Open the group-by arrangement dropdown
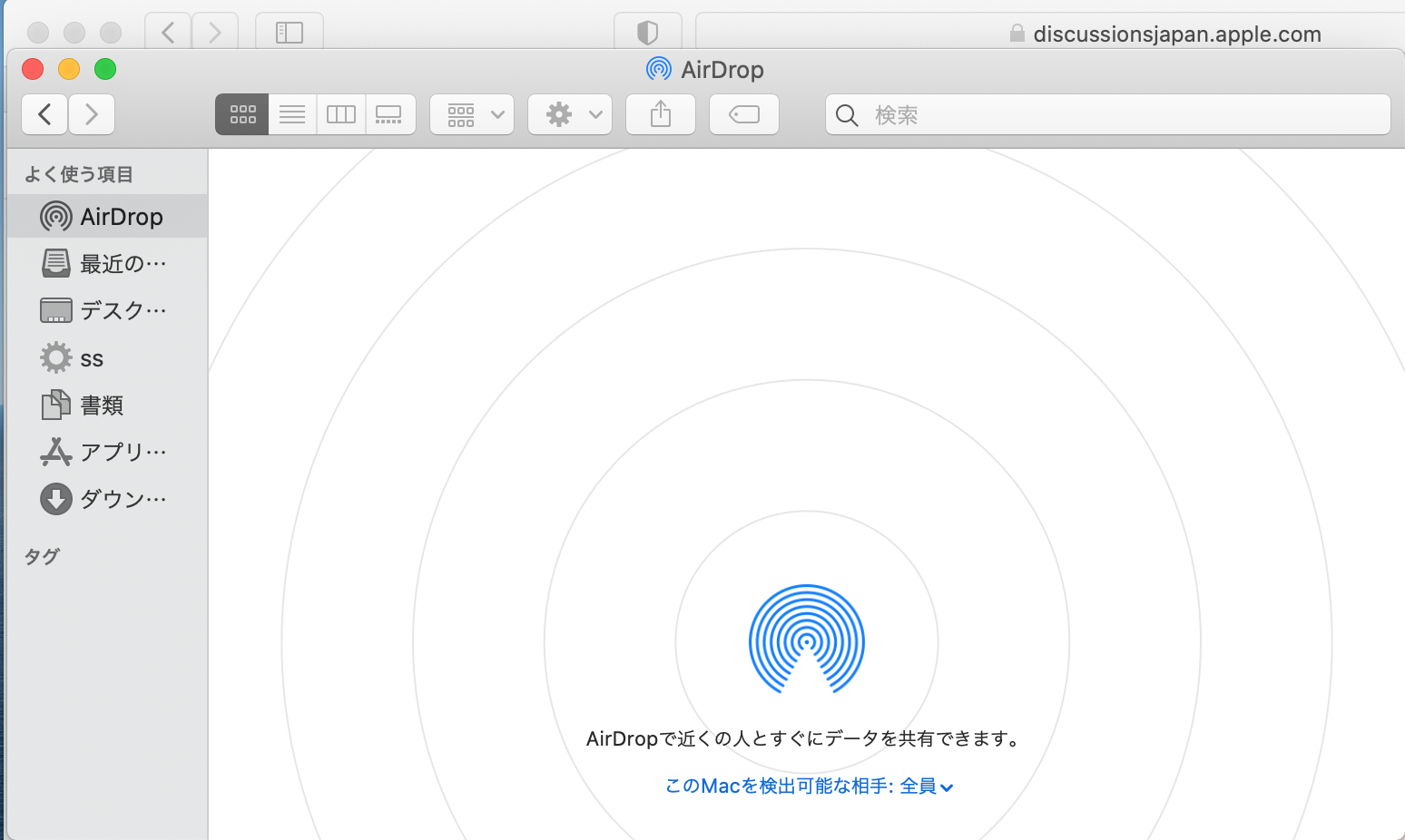The image size is (1405, 840). (x=472, y=114)
